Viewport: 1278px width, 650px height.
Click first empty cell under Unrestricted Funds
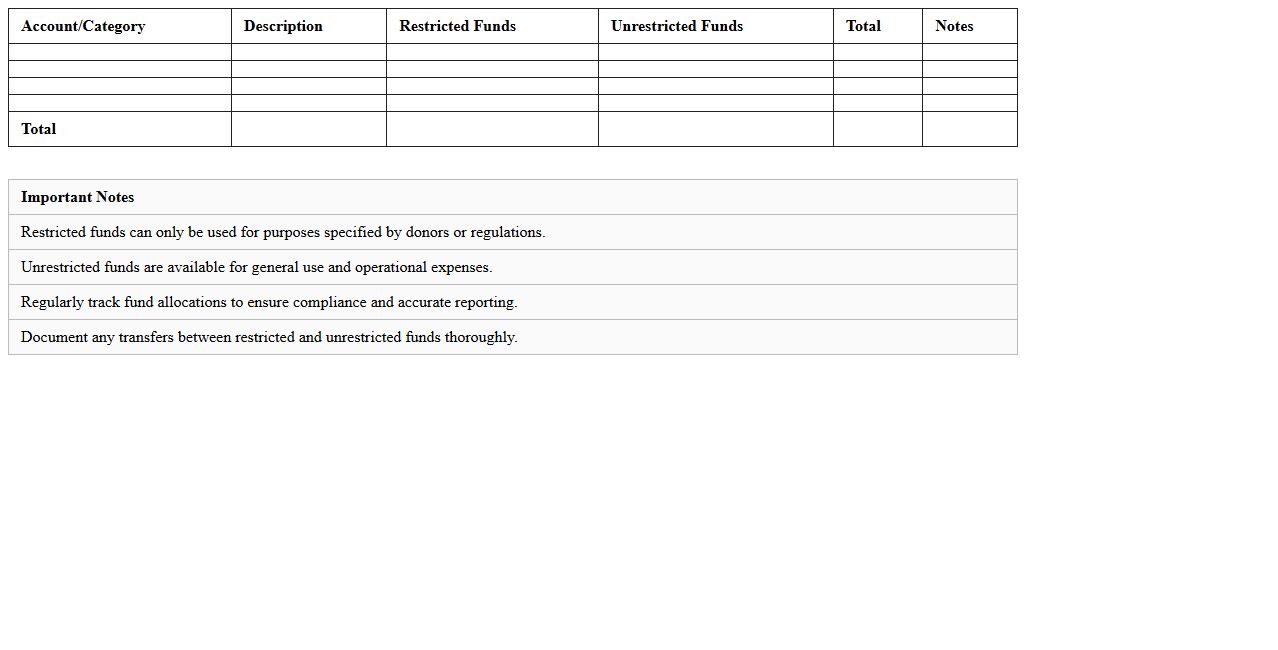point(715,52)
